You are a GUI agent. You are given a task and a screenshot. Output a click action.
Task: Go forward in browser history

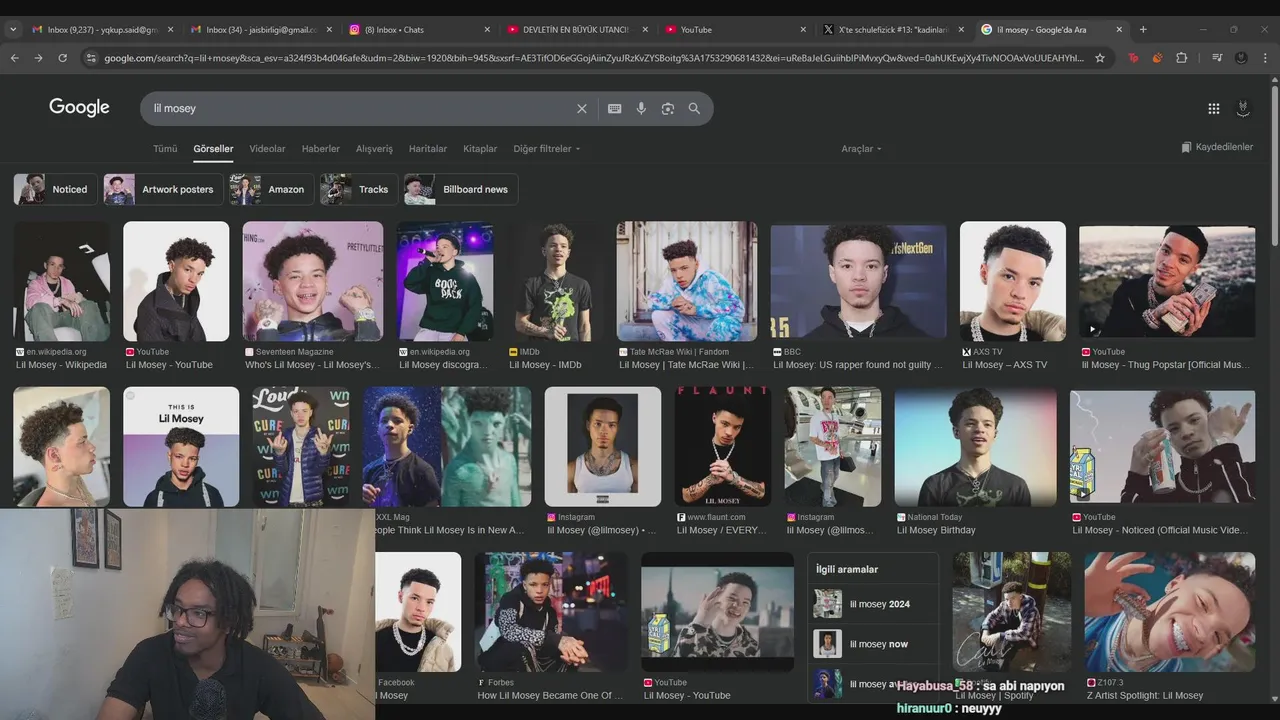pyautogui.click(x=38, y=58)
